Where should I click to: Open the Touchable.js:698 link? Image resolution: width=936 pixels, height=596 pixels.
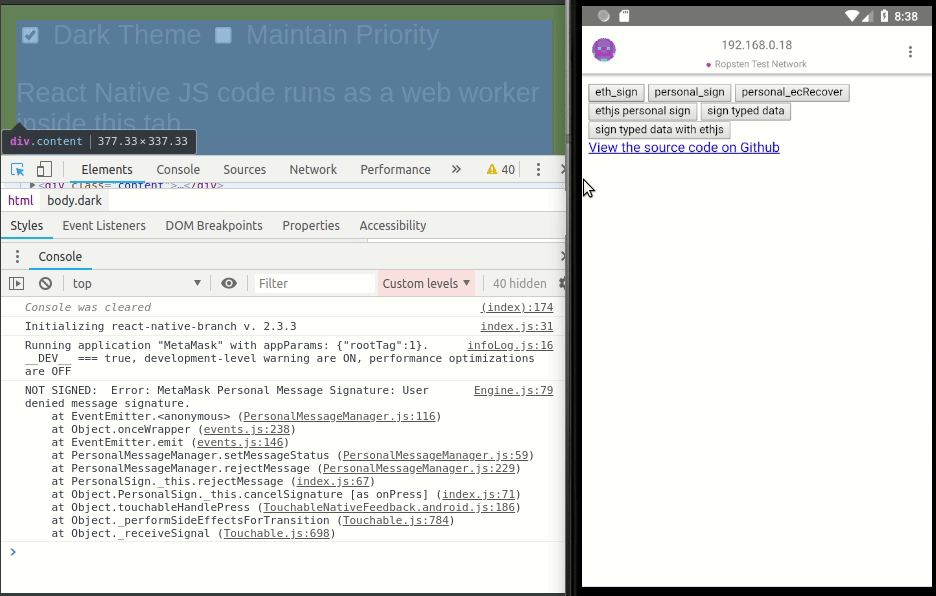[x=276, y=534]
